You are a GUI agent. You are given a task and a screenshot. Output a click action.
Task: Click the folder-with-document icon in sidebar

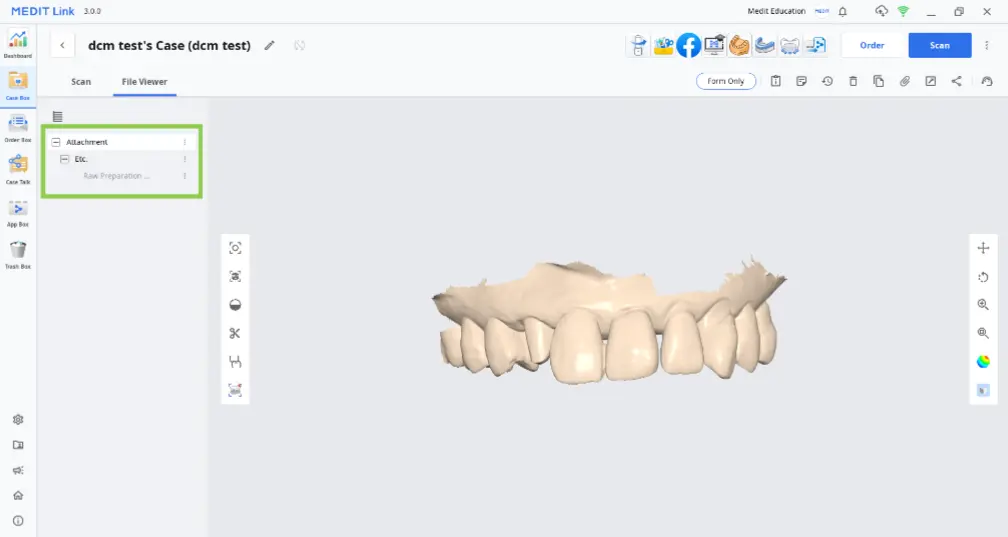[18, 445]
